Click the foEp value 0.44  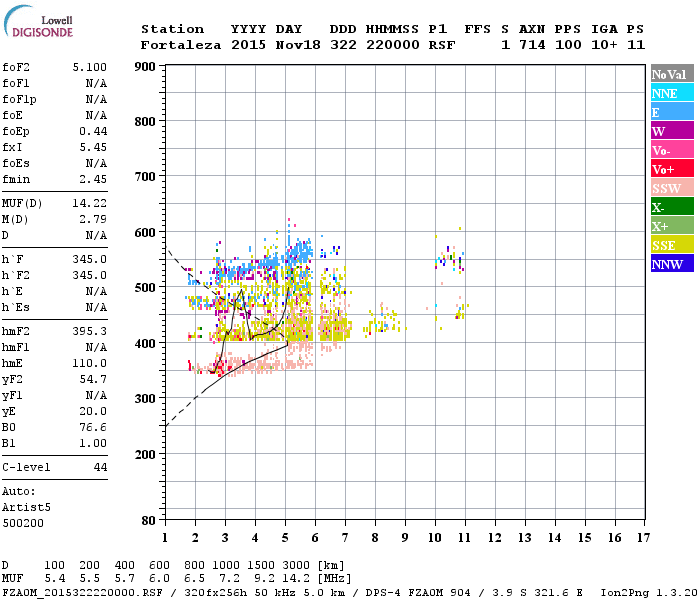pos(93,131)
